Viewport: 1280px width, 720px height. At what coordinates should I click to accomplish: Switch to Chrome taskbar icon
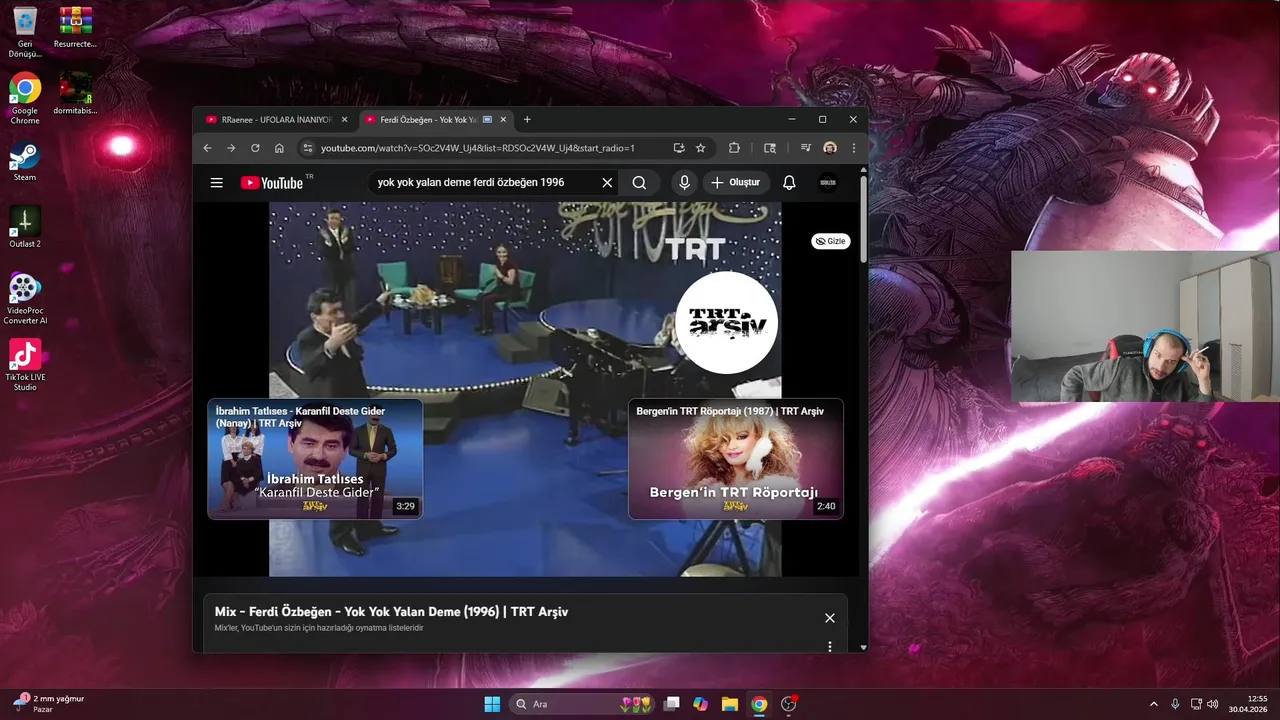pyautogui.click(x=759, y=704)
